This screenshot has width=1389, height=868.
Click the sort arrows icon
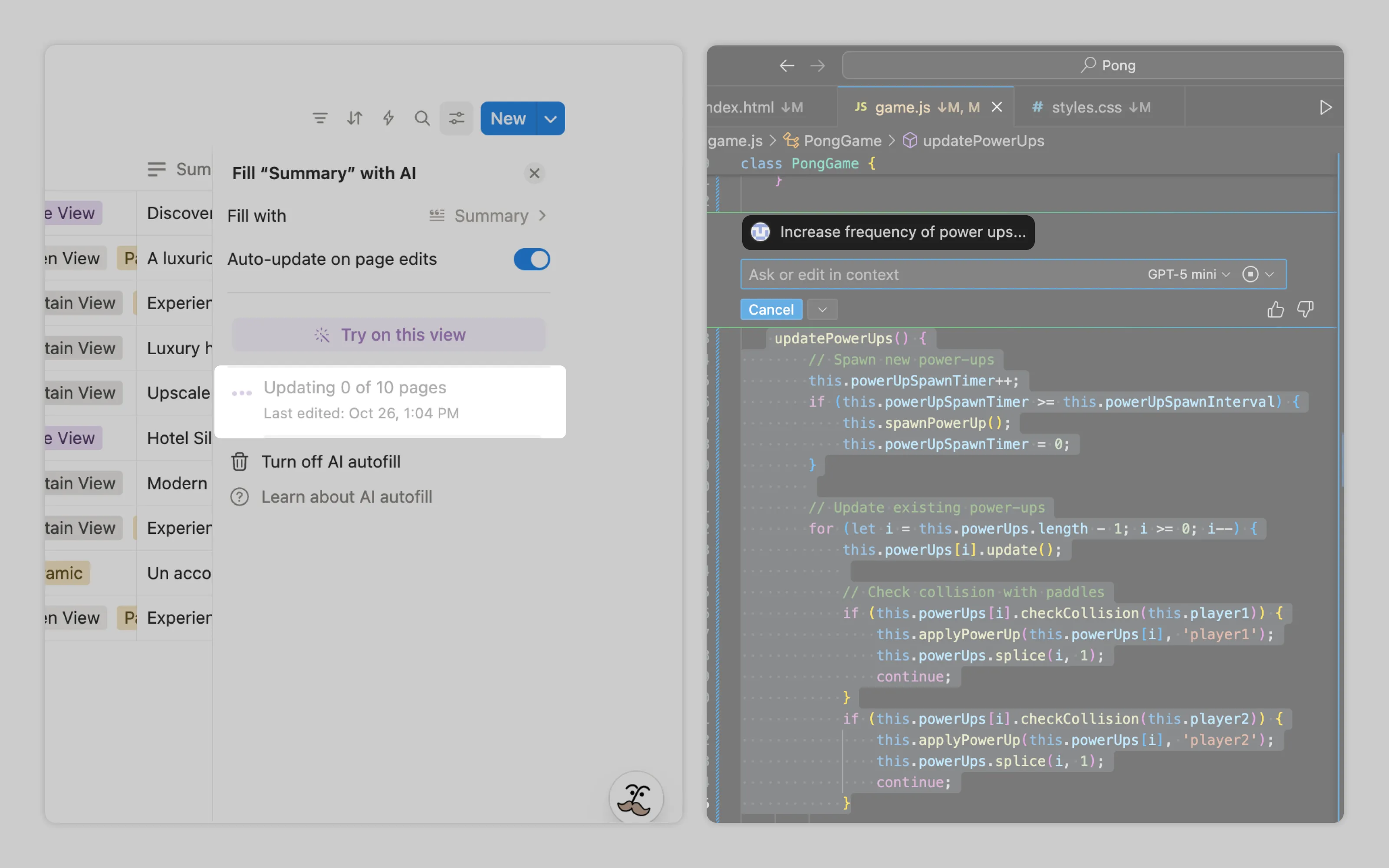point(354,118)
